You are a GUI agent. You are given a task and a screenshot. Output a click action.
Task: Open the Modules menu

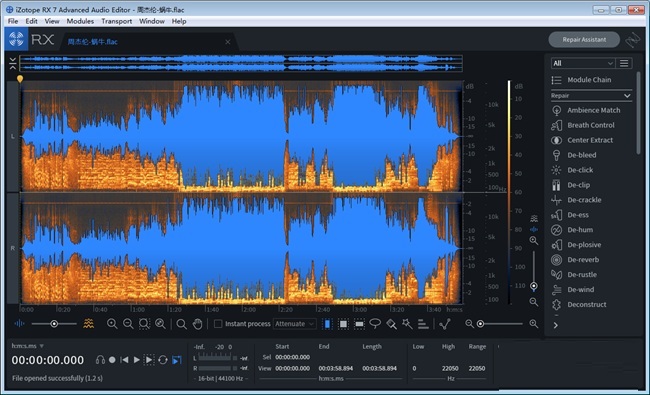click(x=80, y=21)
